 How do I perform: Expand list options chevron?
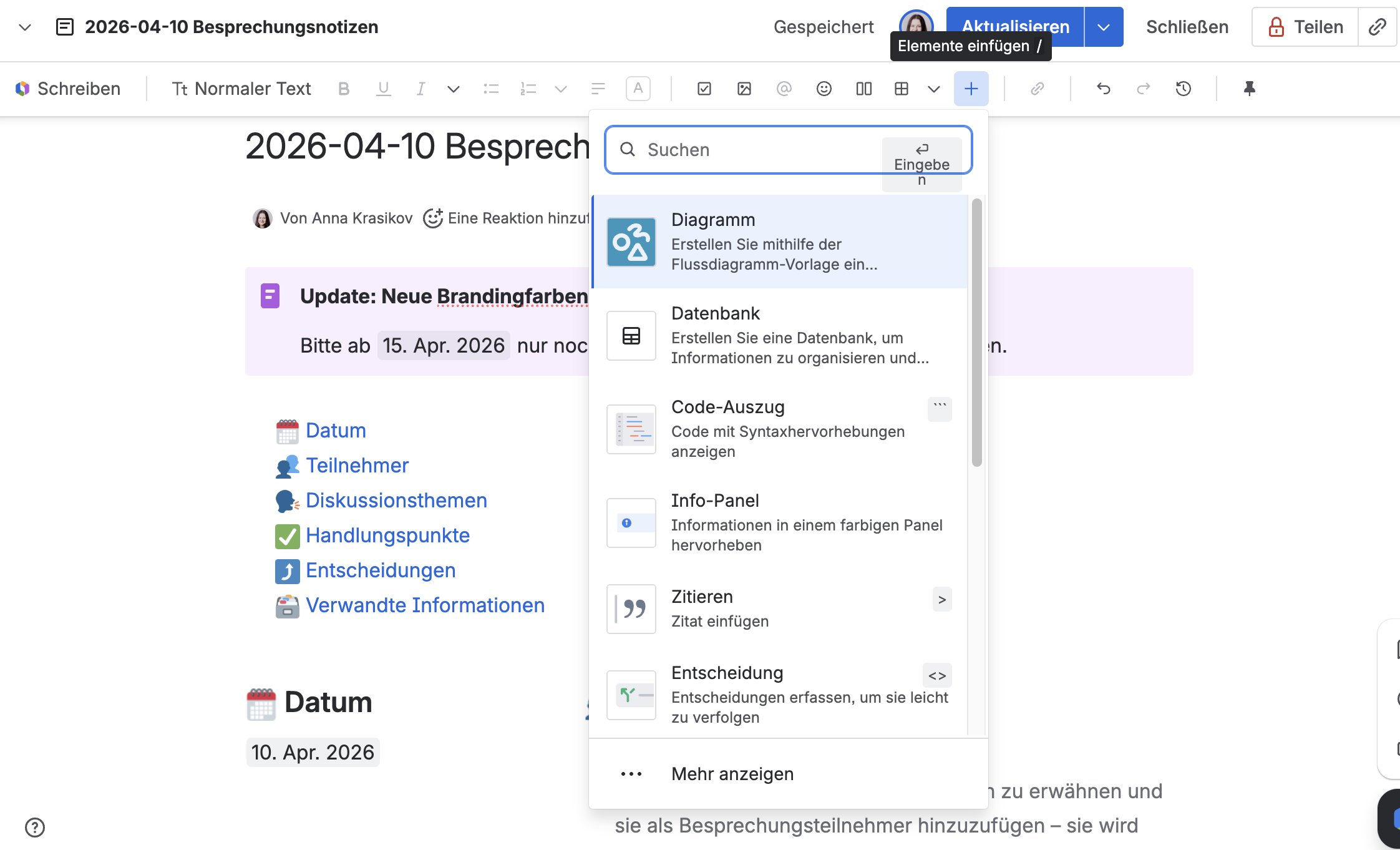pos(561,89)
